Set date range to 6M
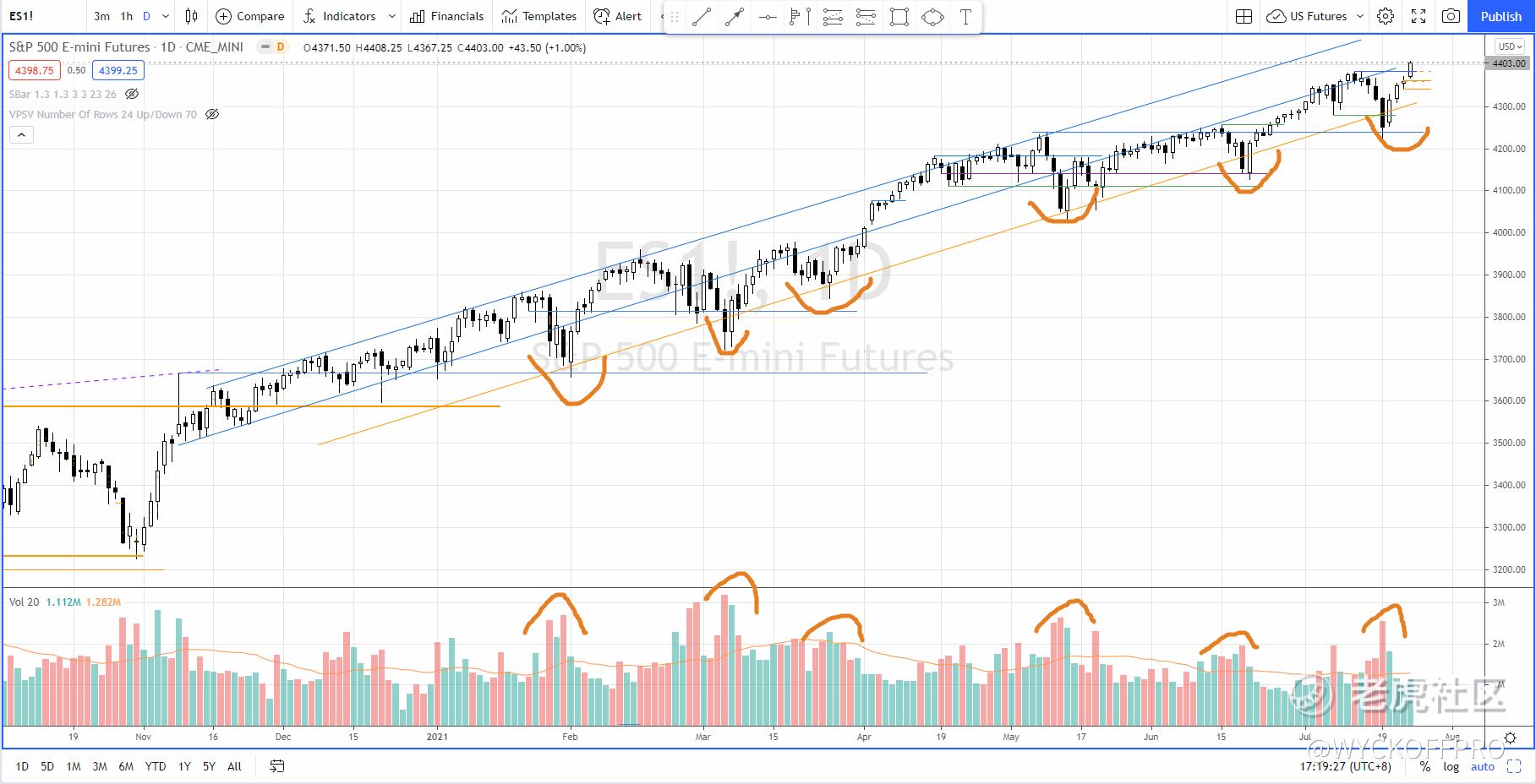1536x784 pixels. point(126,766)
